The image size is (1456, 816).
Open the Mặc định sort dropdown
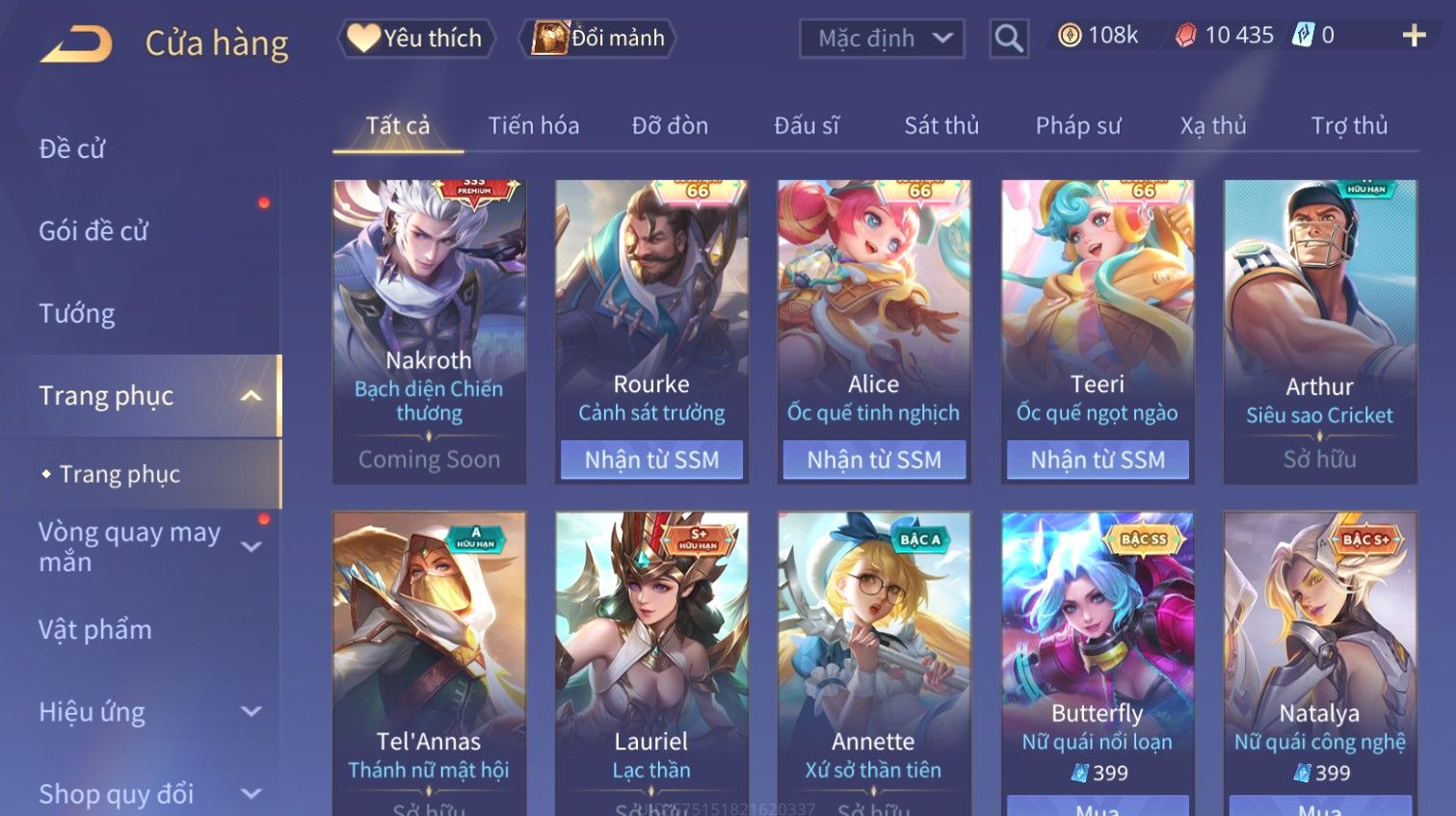[x=882, y=39]
